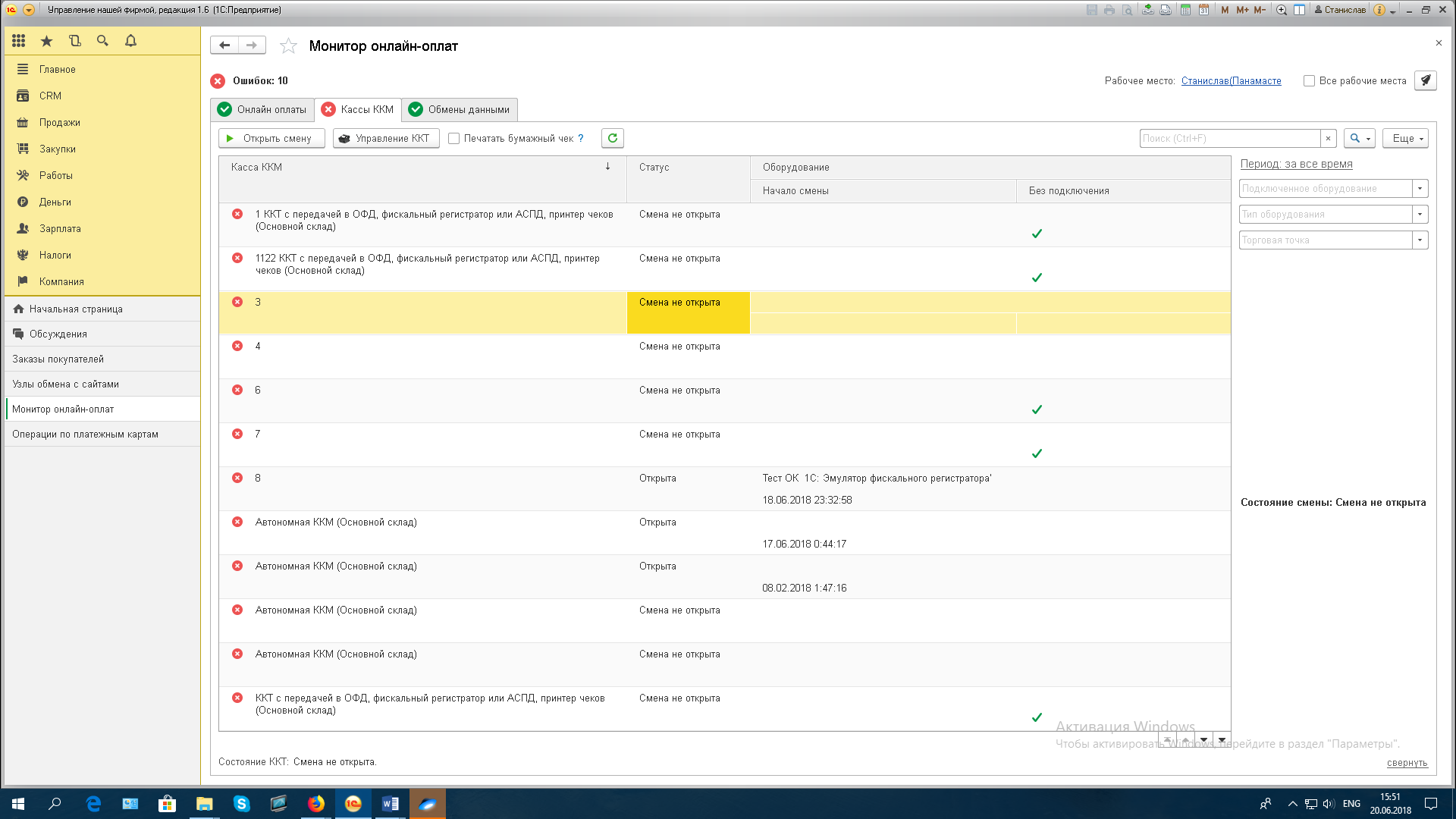Switch to 'Онлайн оплаты' tab

coord(262,110)
